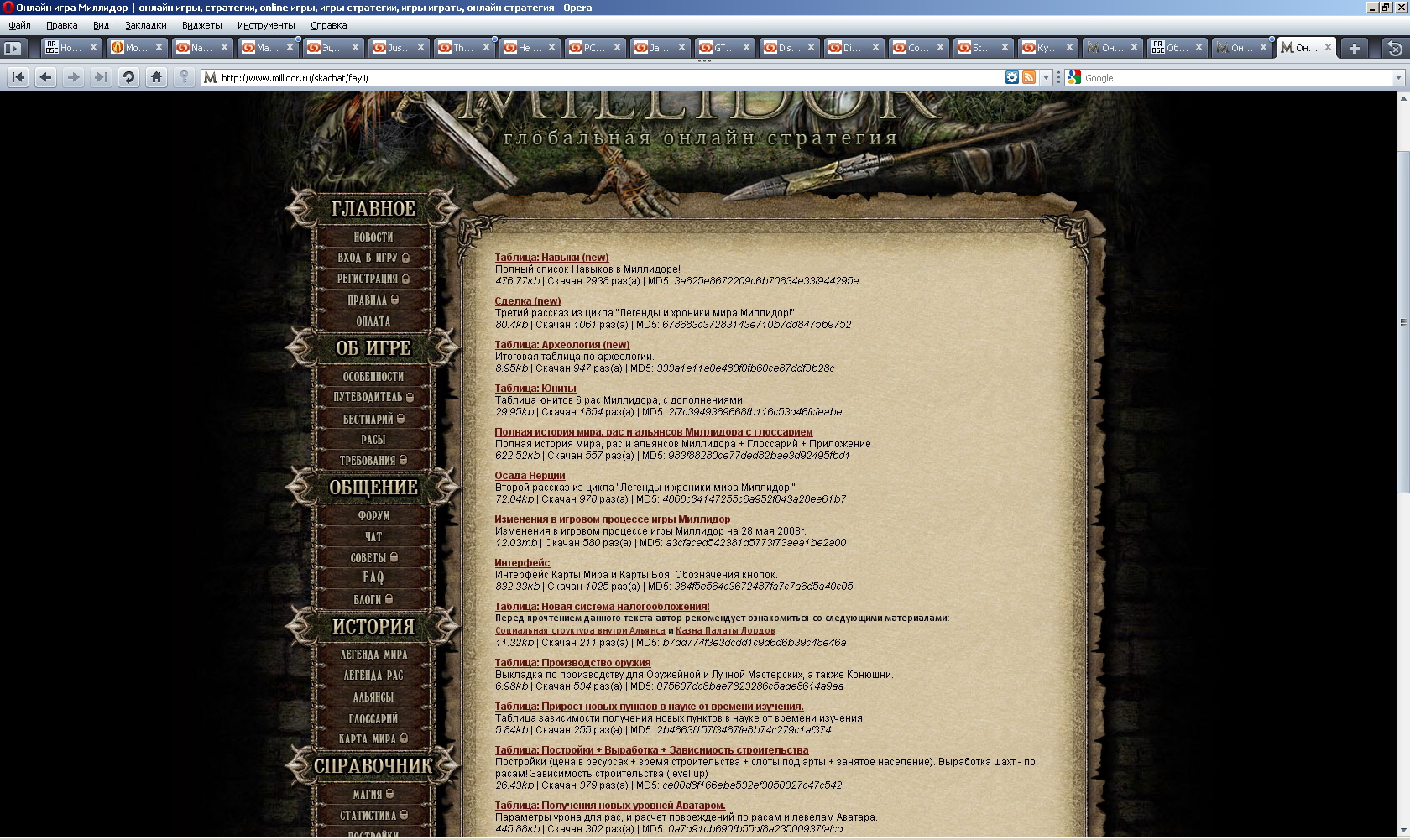Go forward one page
The image size is (1410, 840).
tap(74, 77)
